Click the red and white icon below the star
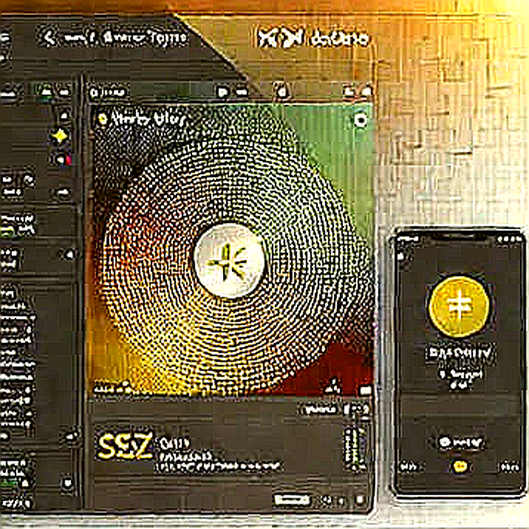This screenshot has width=529, height=529. pyautogui.click(x=63, y=159)
